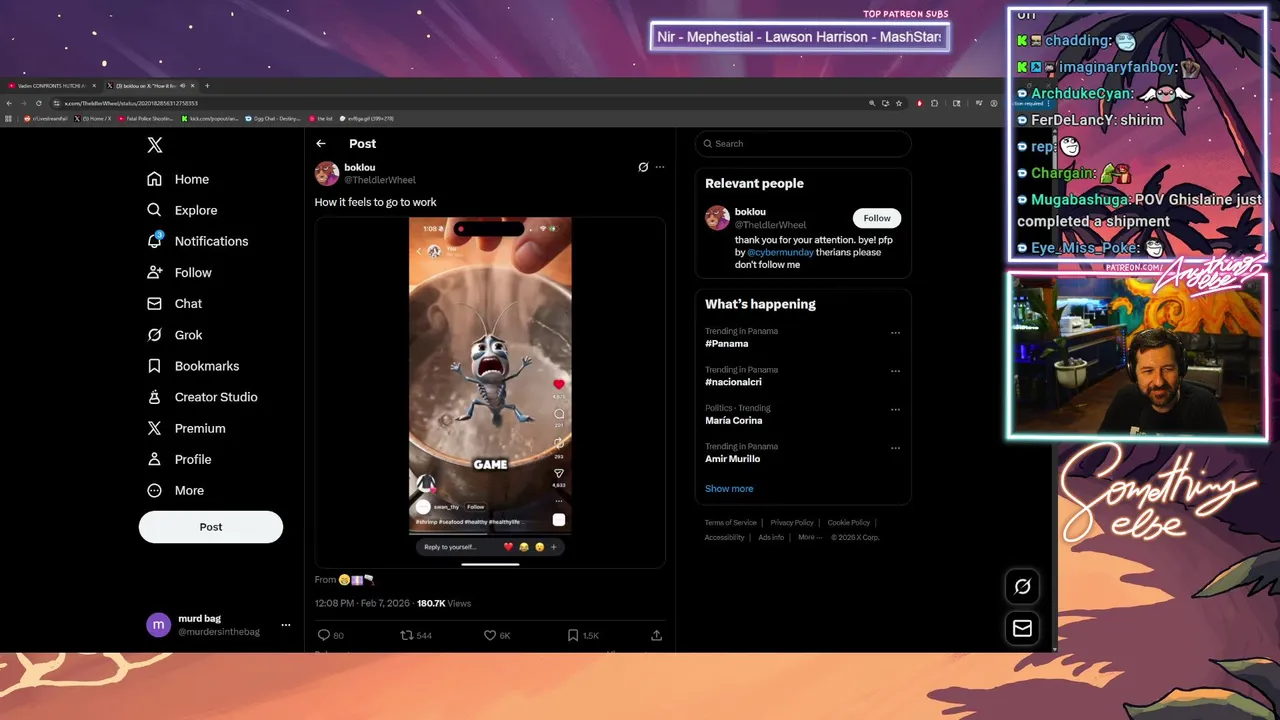The height and width of the screenshot is (720, 1280).
Task: Open the #Panama trending topic
Action: click(x=727, y=344)
